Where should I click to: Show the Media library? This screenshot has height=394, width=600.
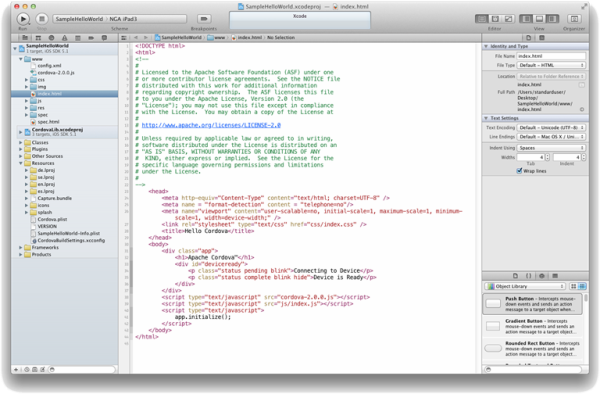click(555, 276)
